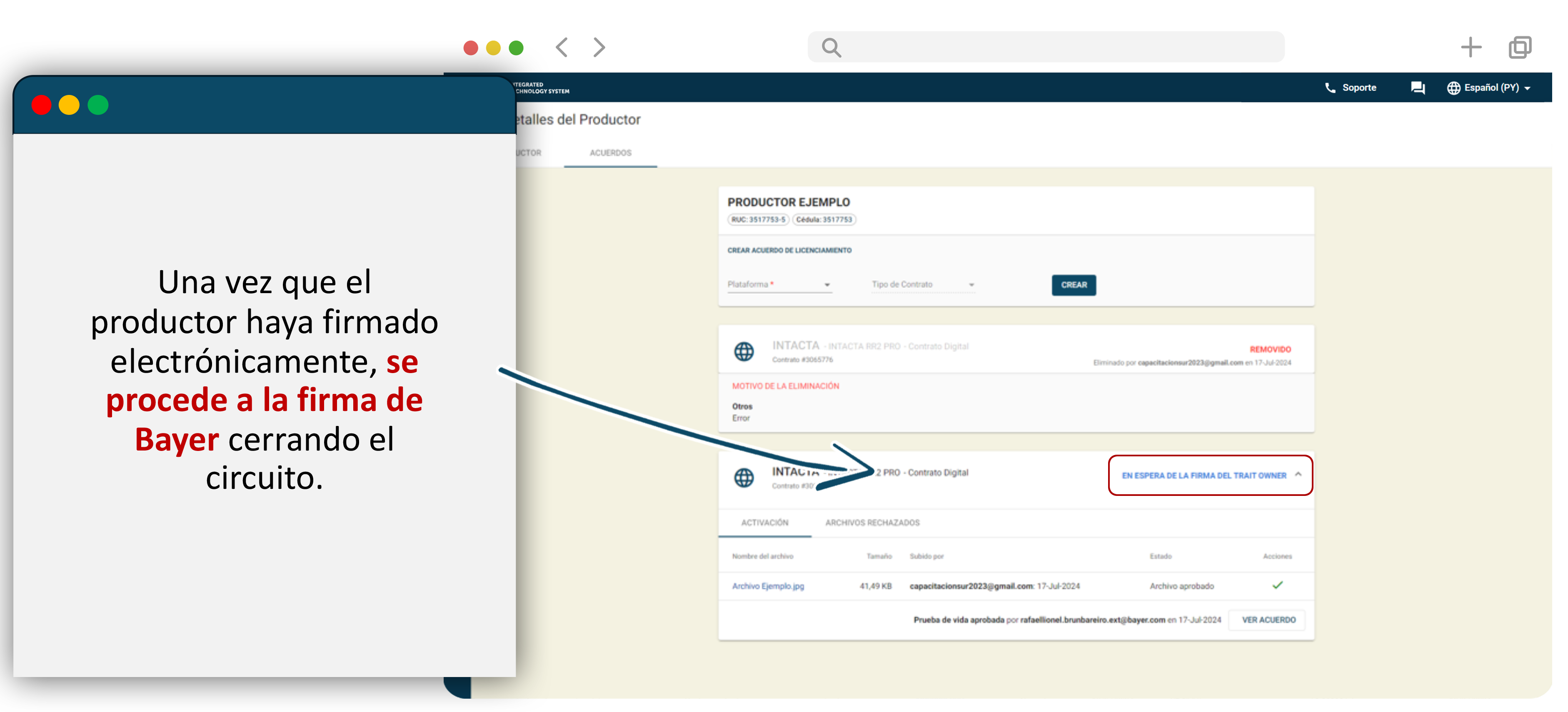1568x712 pixels.
Task: Open the Plataforma dropdown
Action: [779, 285]
